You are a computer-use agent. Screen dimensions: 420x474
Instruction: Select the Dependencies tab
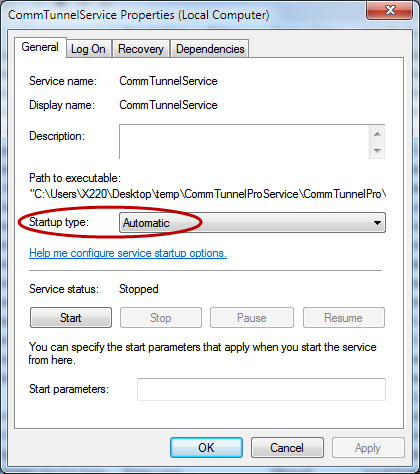[210, 49]
